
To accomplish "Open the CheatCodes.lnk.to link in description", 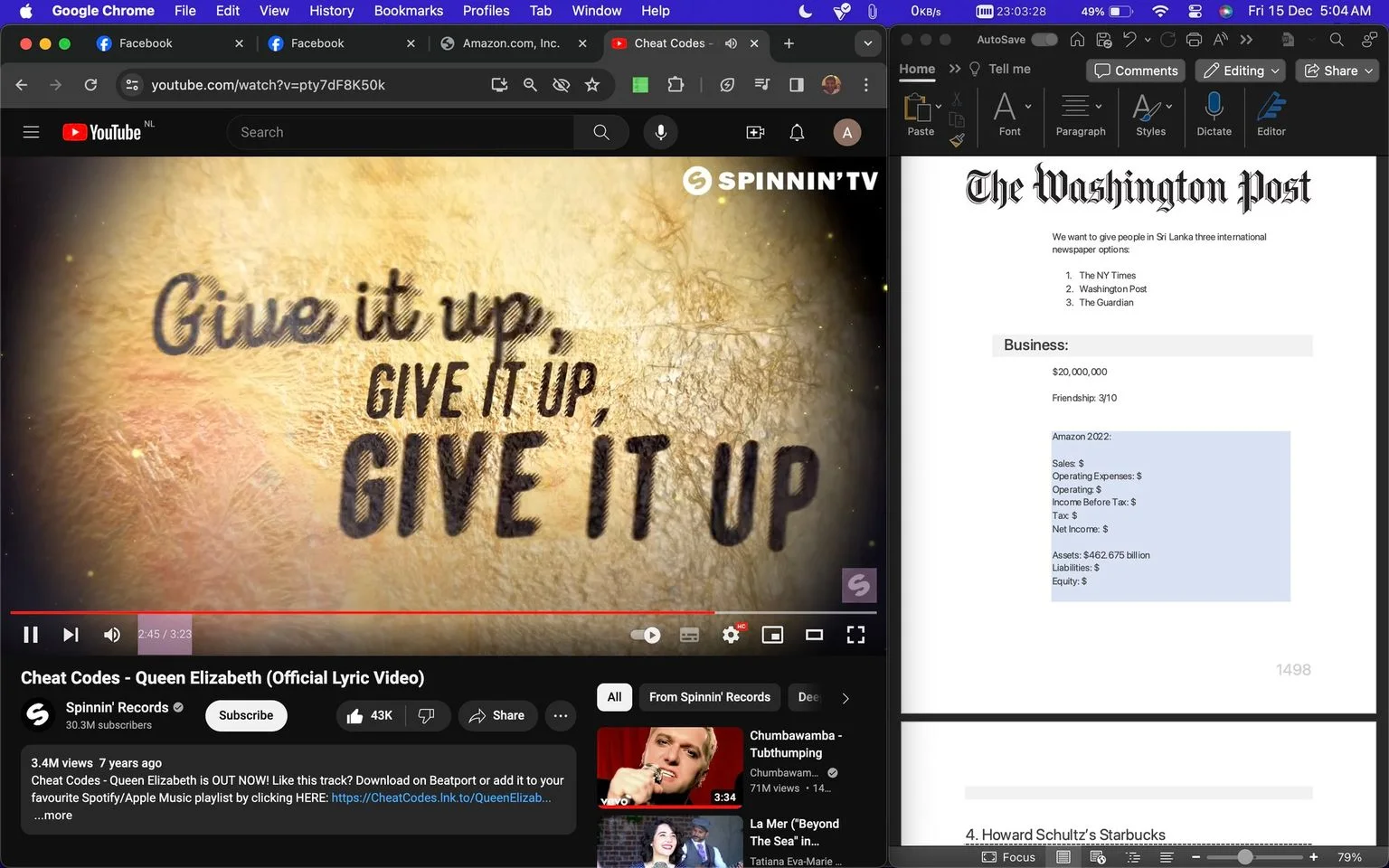I will (x=441, y=797).
